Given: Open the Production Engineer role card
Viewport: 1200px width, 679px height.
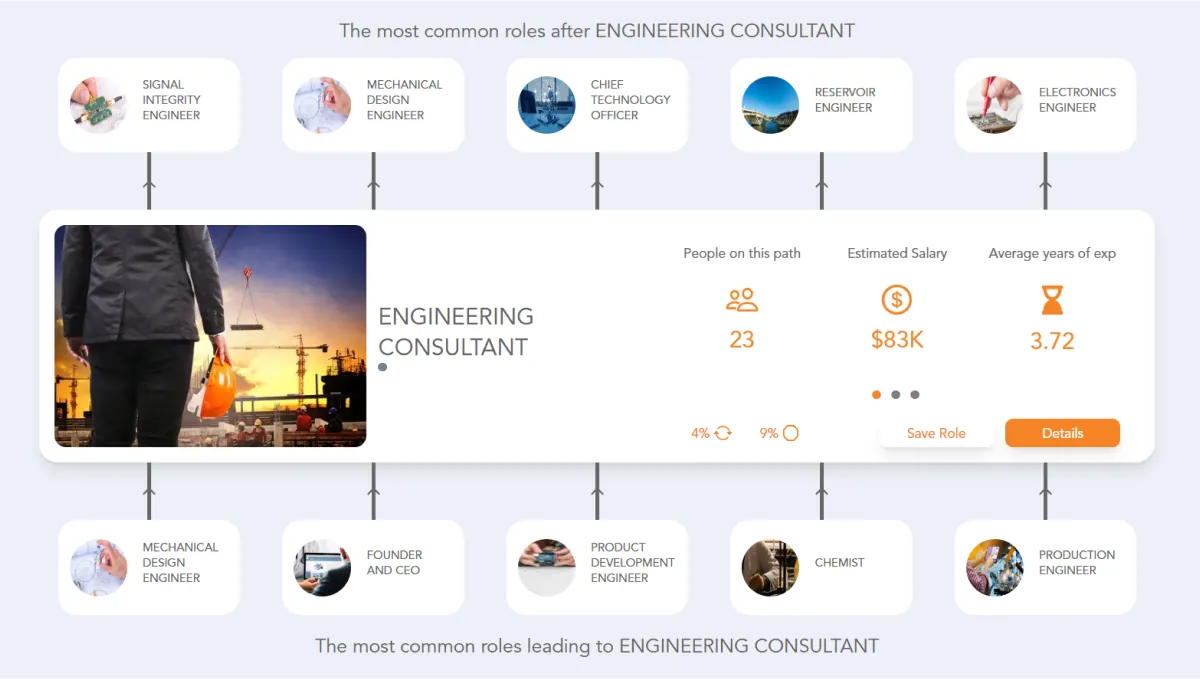Looking at the screenshot, I should click(1045, 567).
